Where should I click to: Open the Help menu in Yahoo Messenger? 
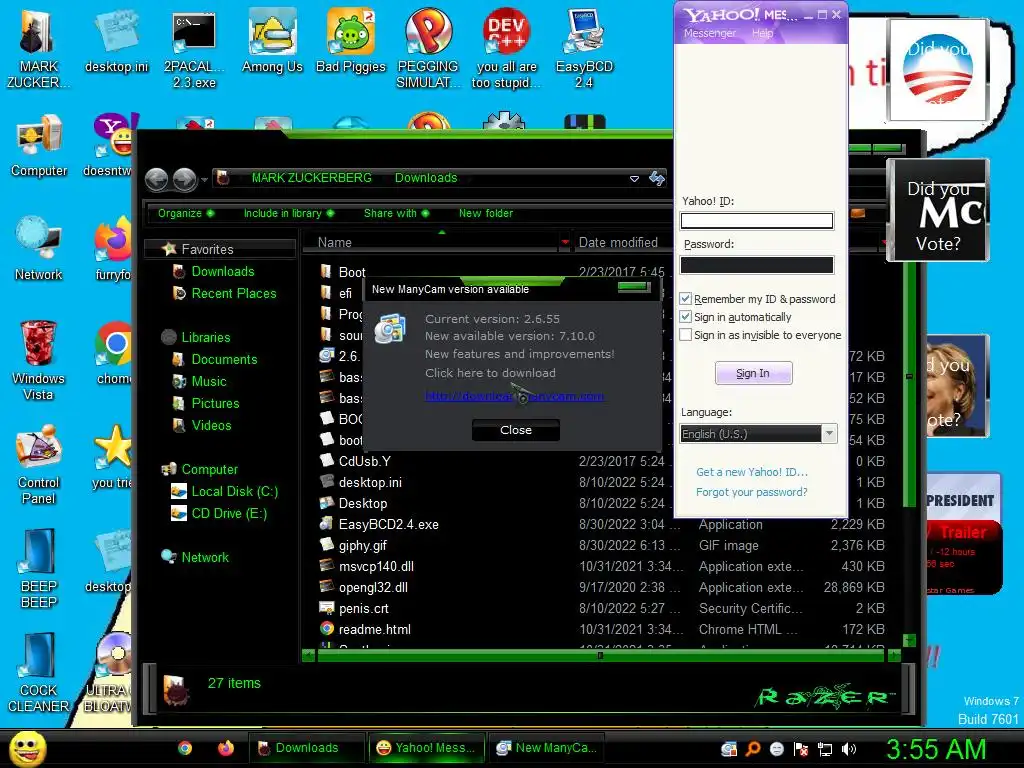click(x=761, y=33)
